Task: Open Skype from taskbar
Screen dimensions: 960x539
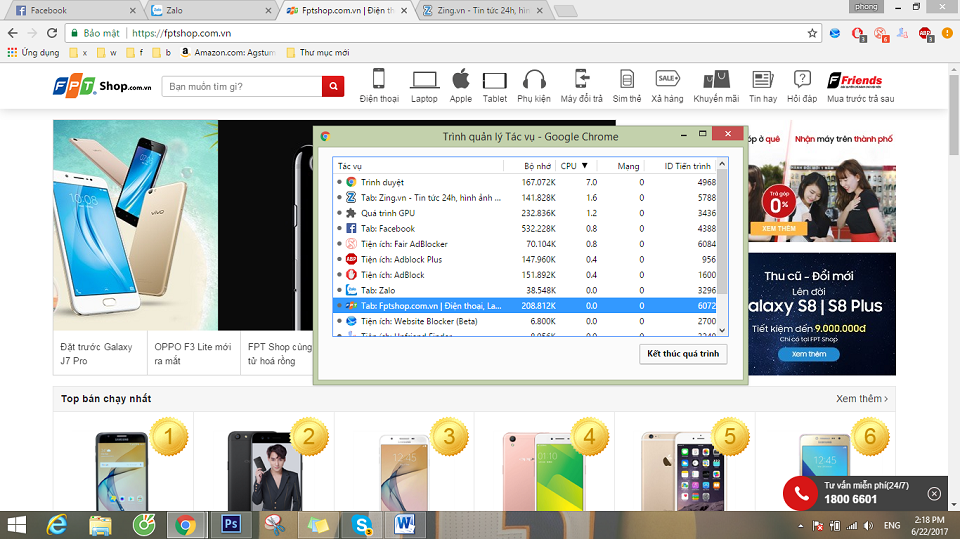Action: [x=362, y=525]
